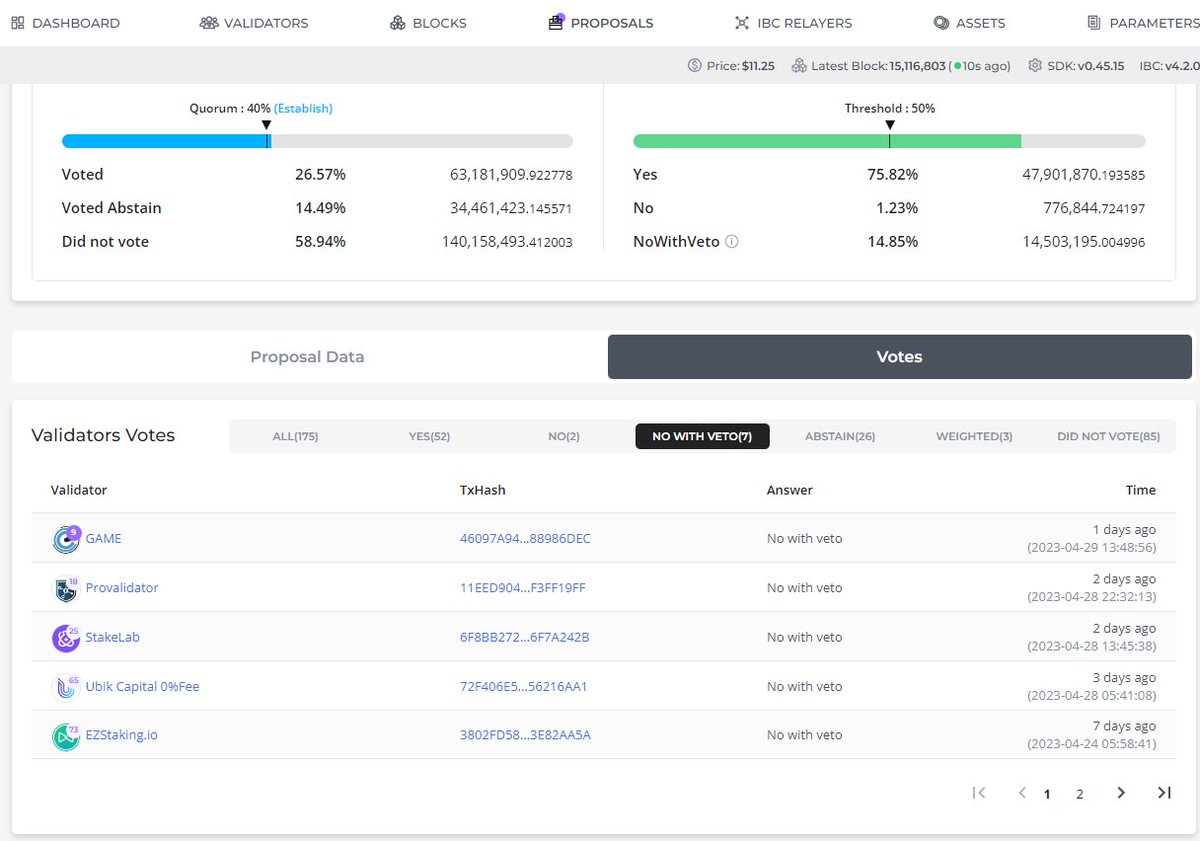
Task: Open transaction hash 46097A94...88986DEC
Action: [525, 539]
